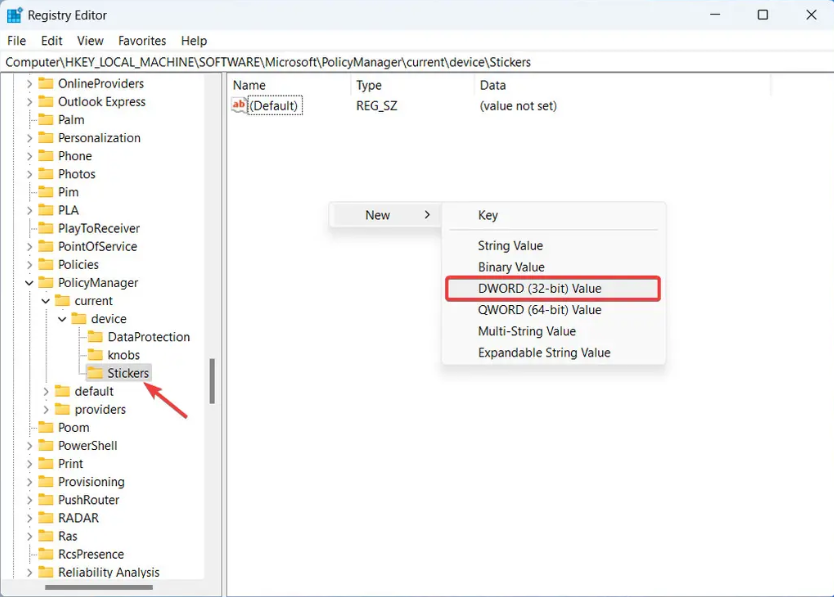Click the DataProtection folder icon
The width and height of the screenshot is (834, 597).
tap(95, 336)
